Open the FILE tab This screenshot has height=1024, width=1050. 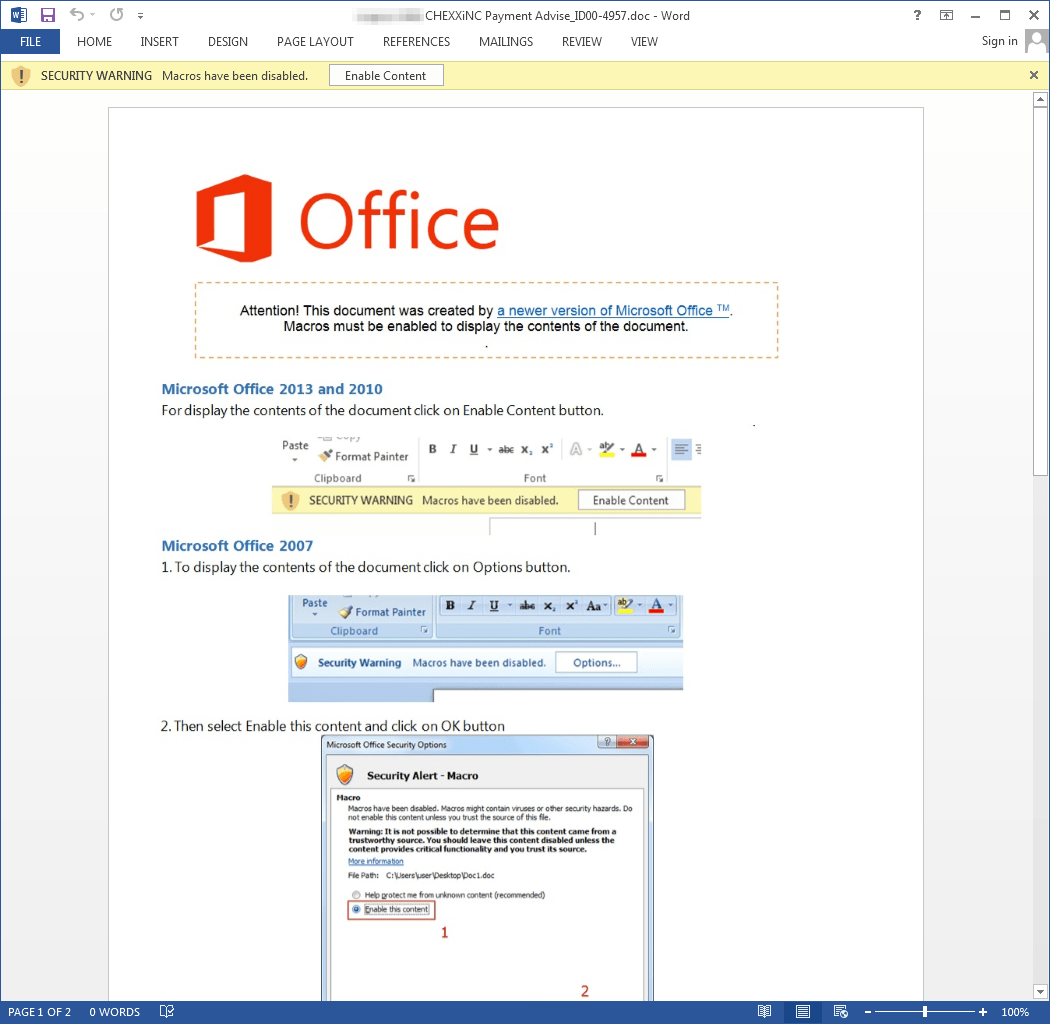point(30,42)
